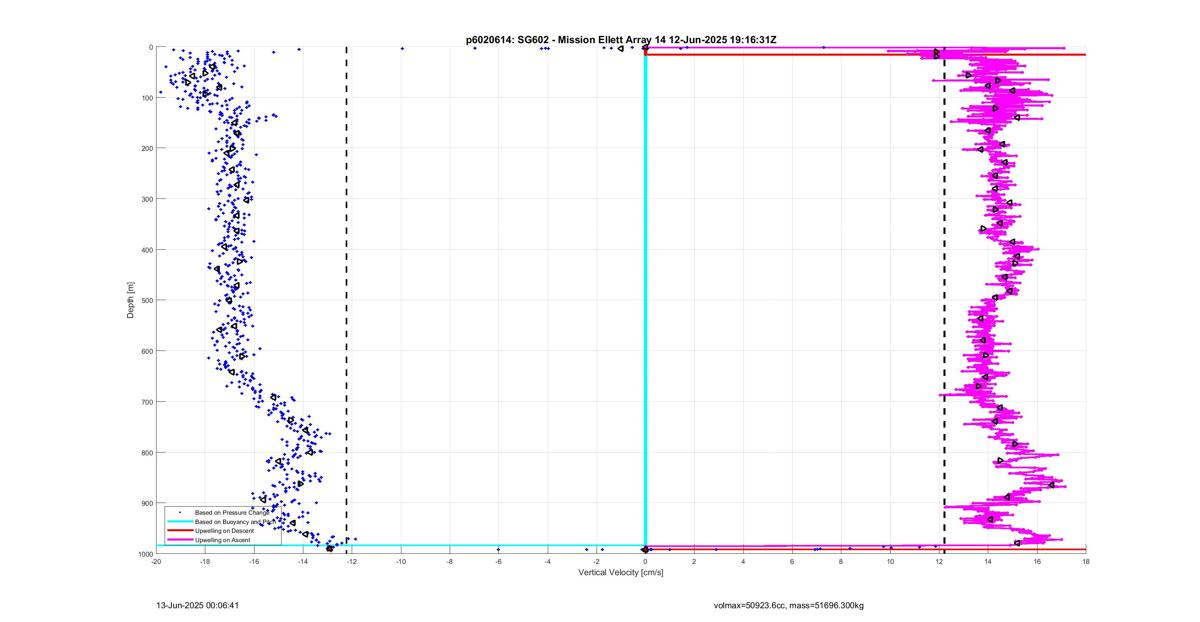
Task: Click the 'Depth [m]' y-axis label
Action: point(130,300)
